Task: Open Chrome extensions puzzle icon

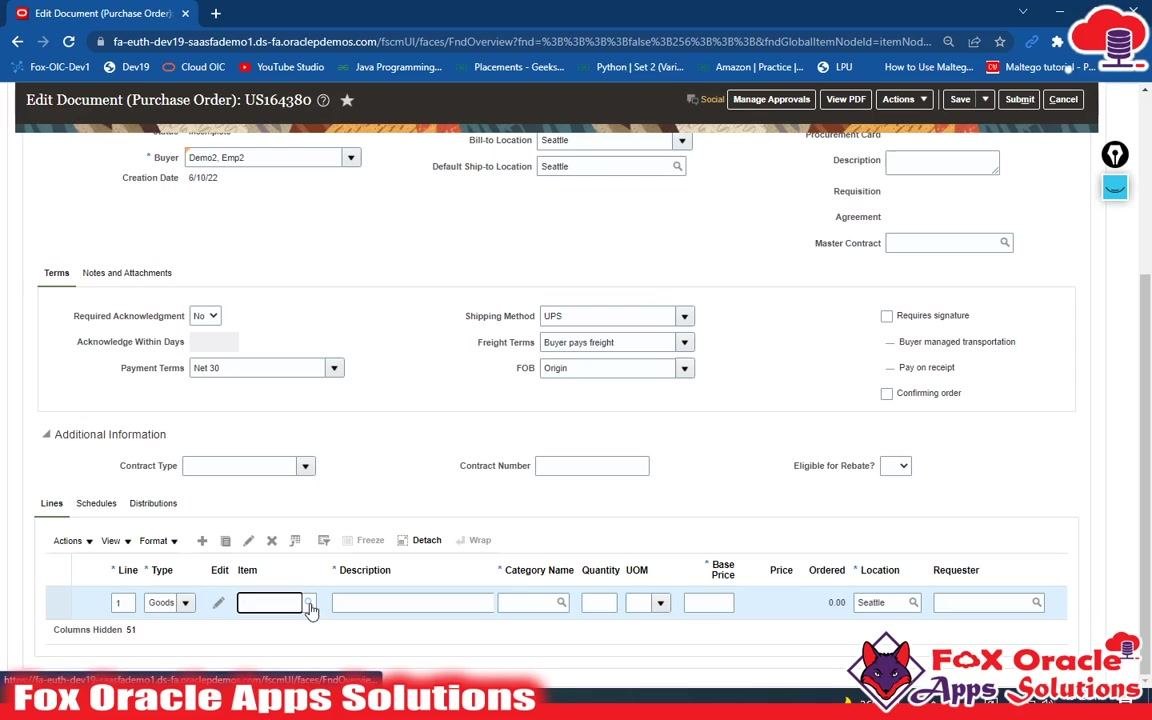Action: (x=1057, y=42)
